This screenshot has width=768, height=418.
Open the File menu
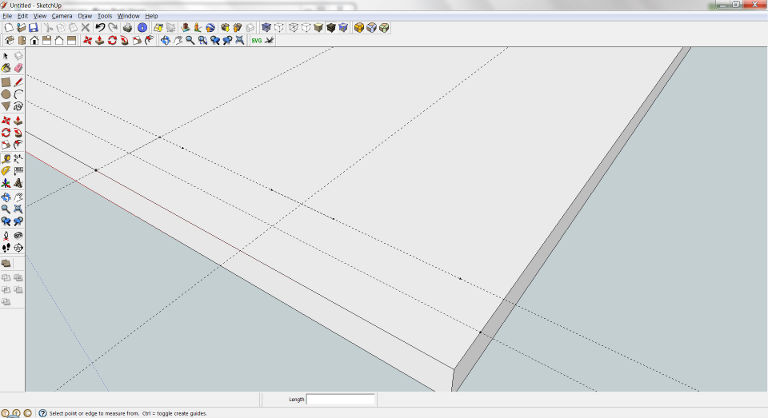(x=7, y=16)
